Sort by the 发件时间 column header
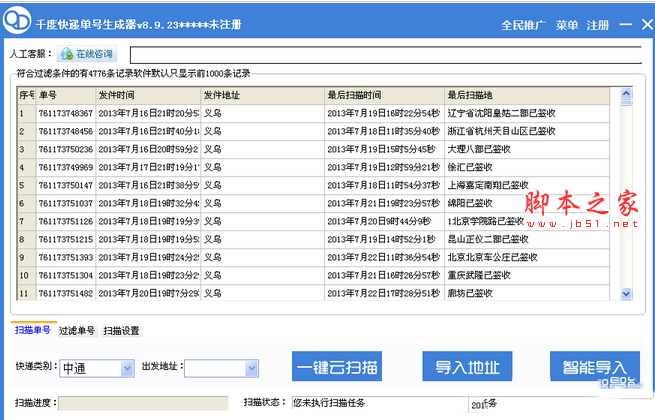Screen dimensions: 655x420 tap(148, 96)
